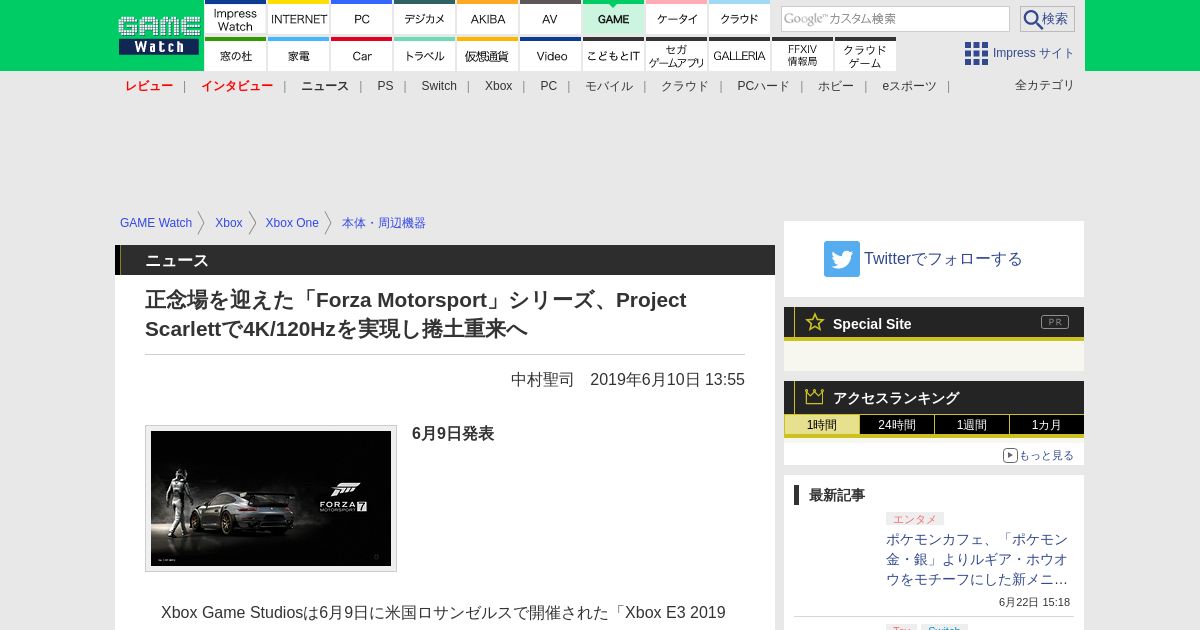This screenshot has width=1200, height=630.
Task: Click the Twitter bird icon
Action: pyautogui.click(x=842, y=259)
